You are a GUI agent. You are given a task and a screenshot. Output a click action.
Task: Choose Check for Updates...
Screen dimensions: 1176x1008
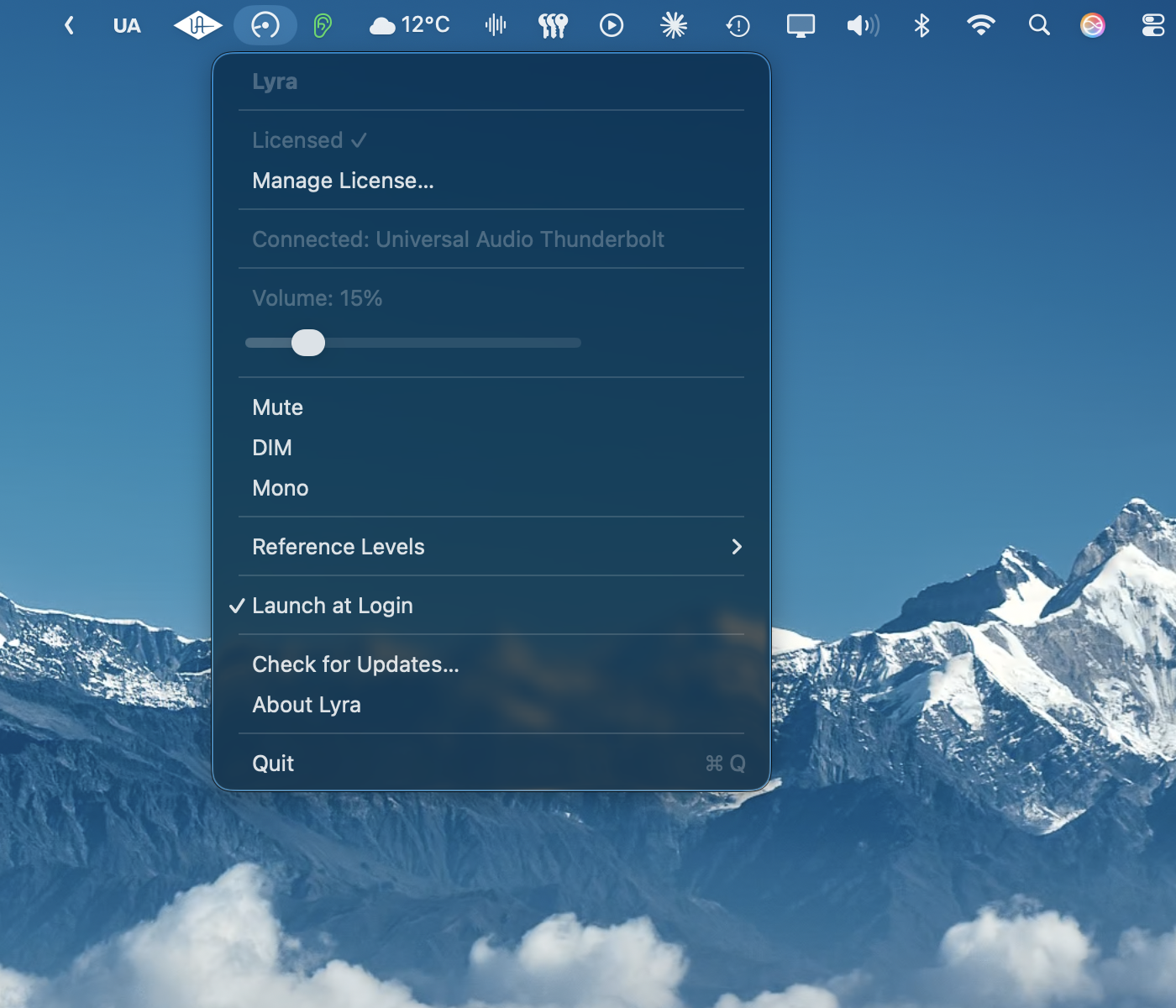tap(491, 664)
